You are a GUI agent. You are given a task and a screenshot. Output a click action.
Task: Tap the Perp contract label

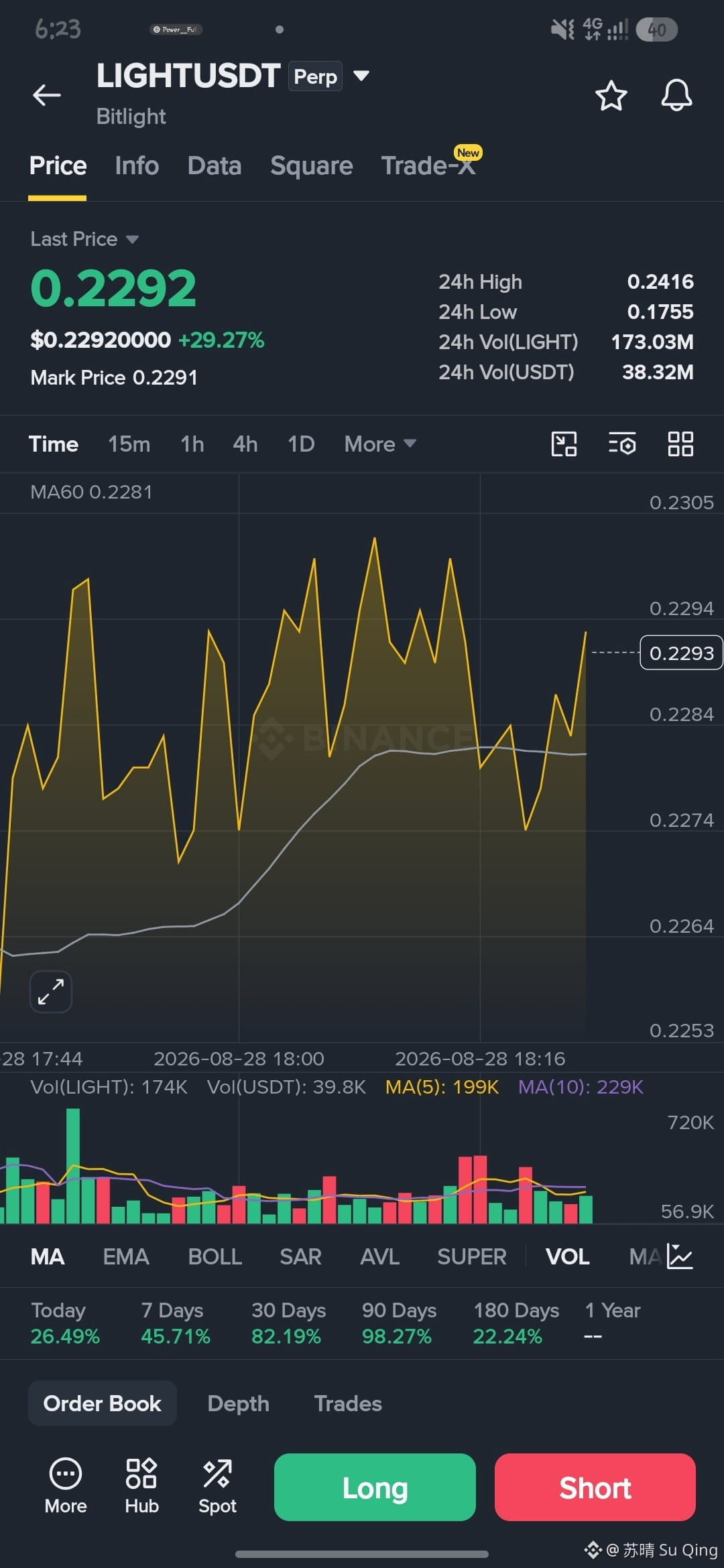coord(316,76)
